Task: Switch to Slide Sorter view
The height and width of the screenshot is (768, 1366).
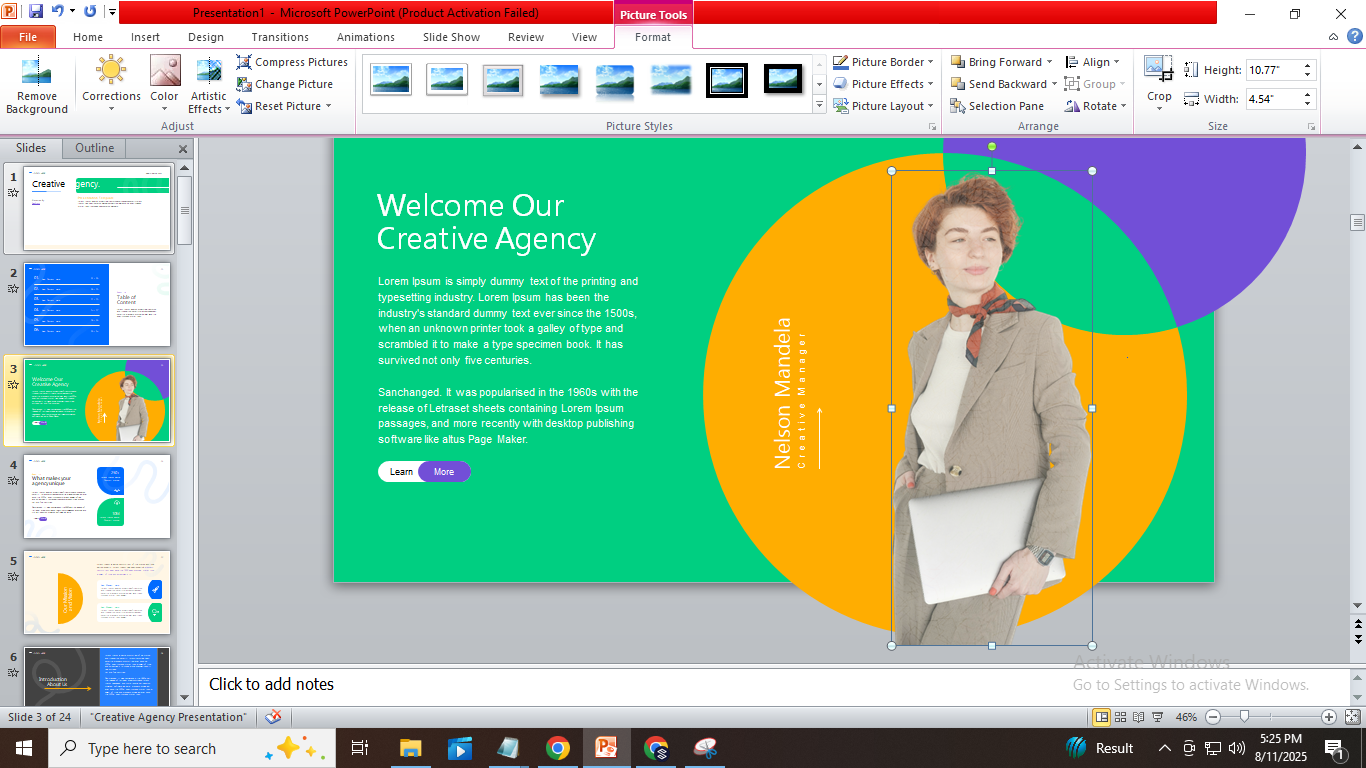Action: (x=1120, y=717)
